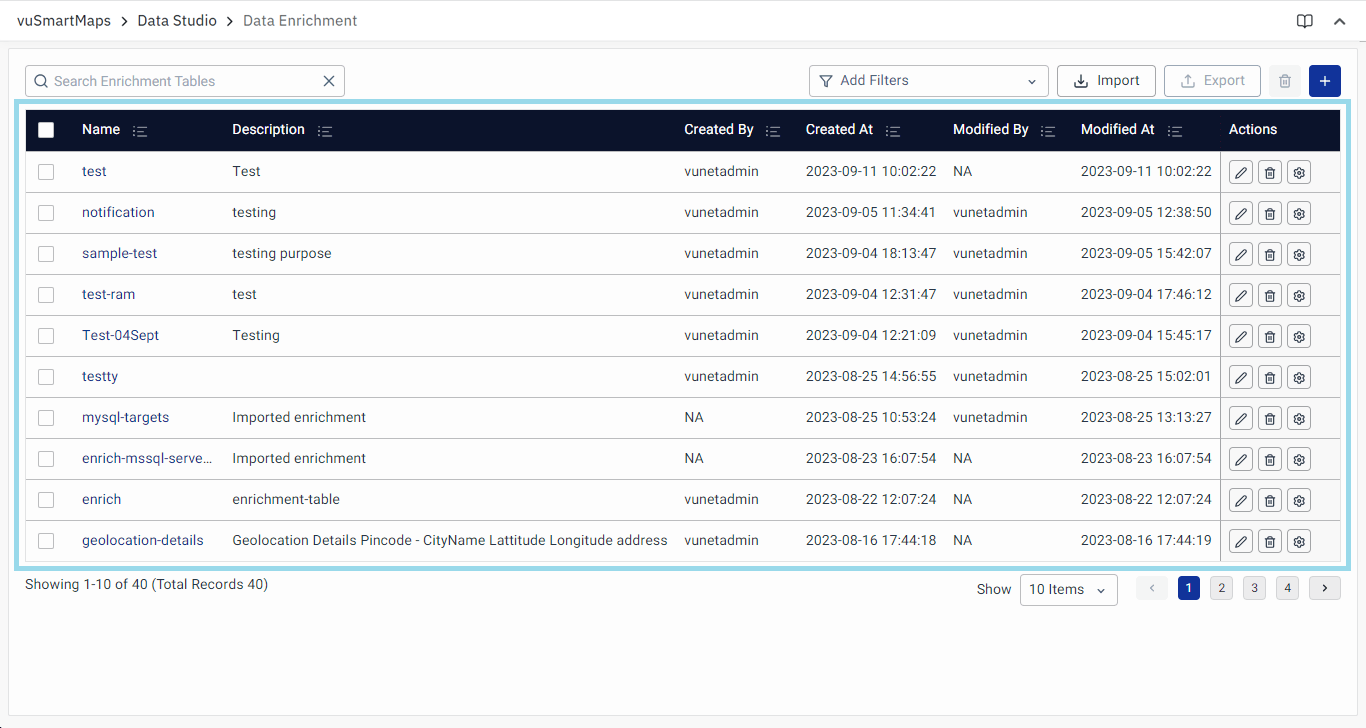Image resolution: width=1366 pixels, height=728 pixels.
Task: Check the box for 'notification' row
Action: click(46, 213)
